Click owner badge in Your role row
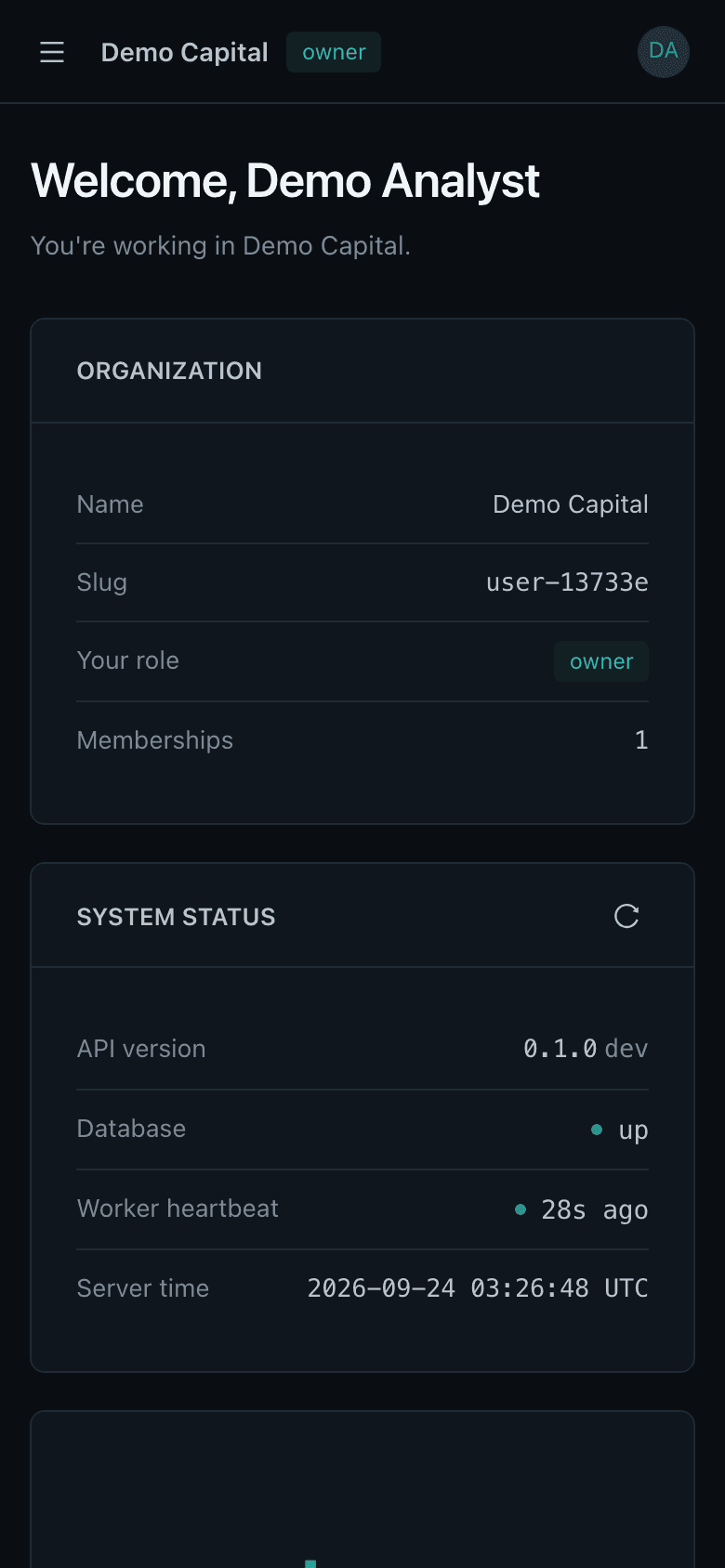The image size is (725, 1568). [x=601, y=661]
